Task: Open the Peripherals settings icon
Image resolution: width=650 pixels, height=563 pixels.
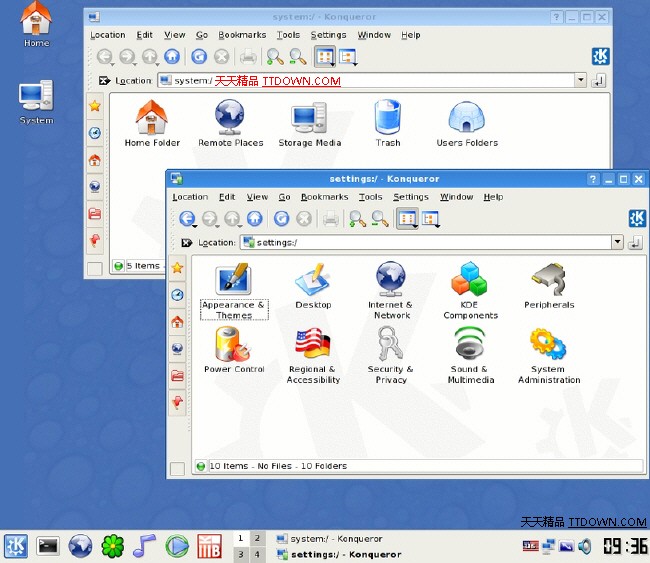Action: pyautogui.click(x=549, y=286)
